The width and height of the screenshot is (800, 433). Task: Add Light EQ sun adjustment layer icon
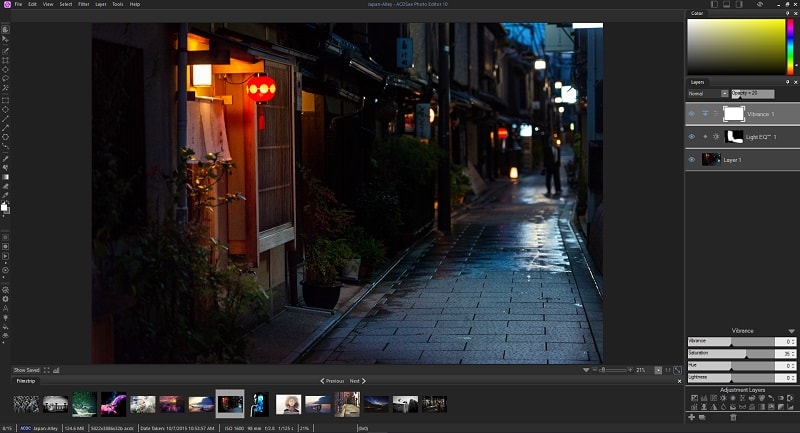723,398
